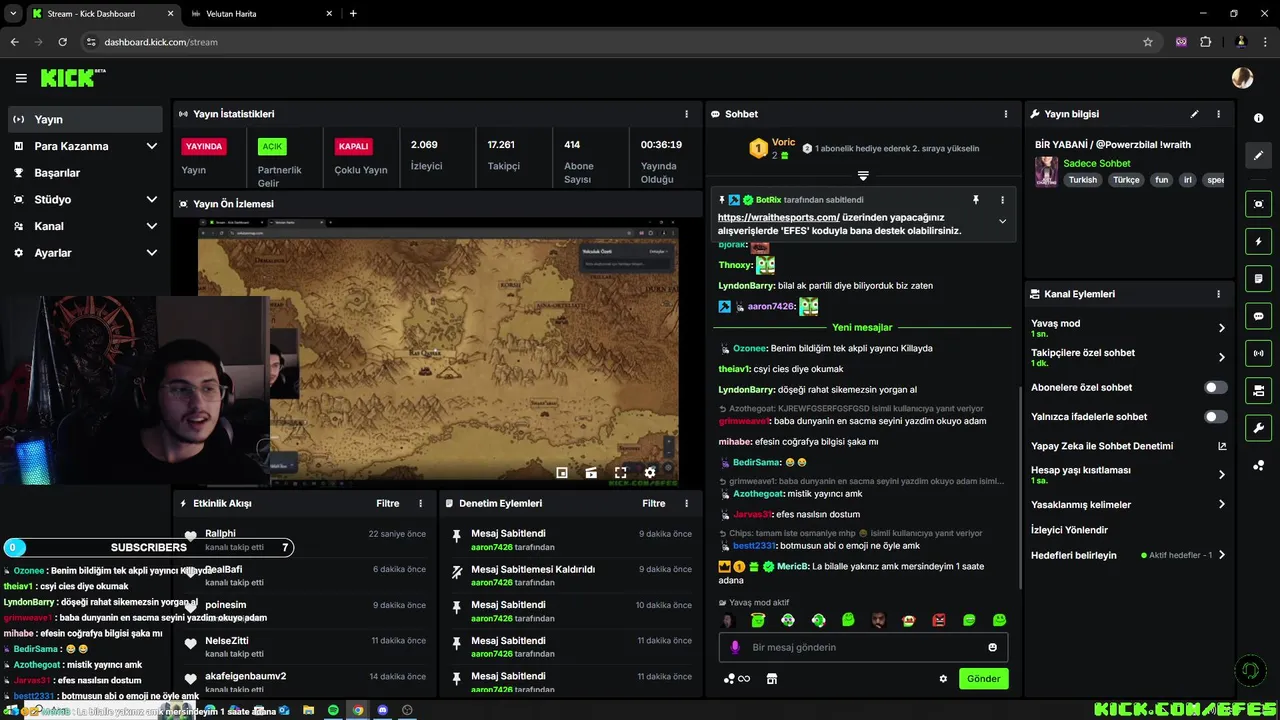The image size is (1280, 720).
Task: Unpin the BotRix pinned message
Action: click(976, 200)
